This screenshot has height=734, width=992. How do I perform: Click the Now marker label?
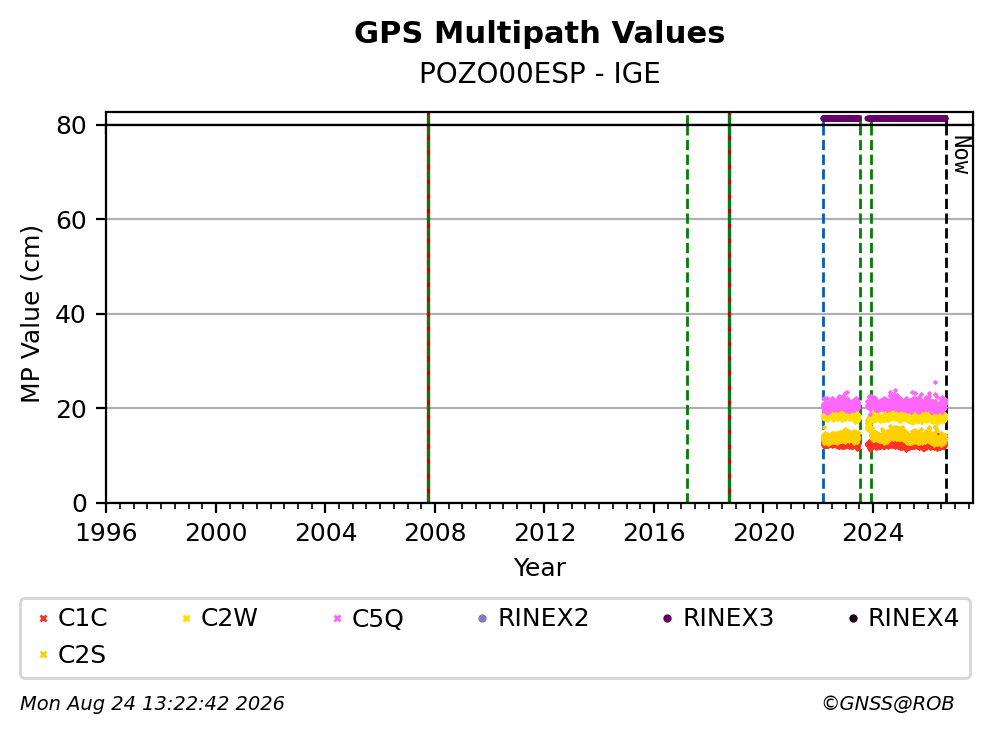[x=962, y=155]
